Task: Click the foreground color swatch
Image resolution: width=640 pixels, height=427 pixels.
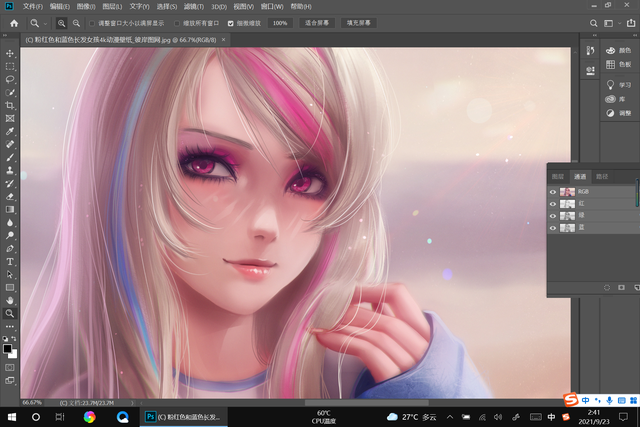Action: pyautogui.click(x=7, y=349)
